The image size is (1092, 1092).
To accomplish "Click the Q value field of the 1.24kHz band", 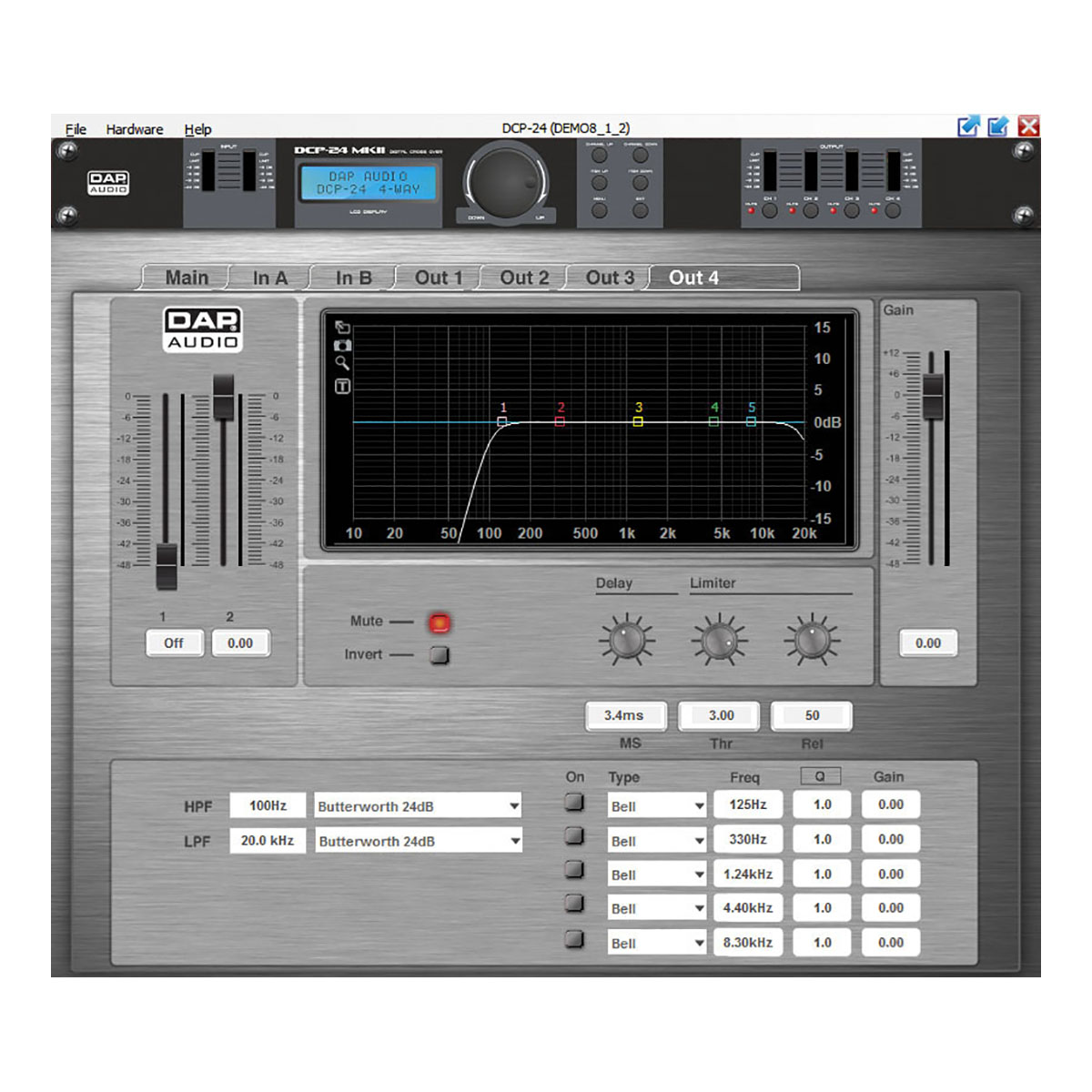I will coord(821,874).
